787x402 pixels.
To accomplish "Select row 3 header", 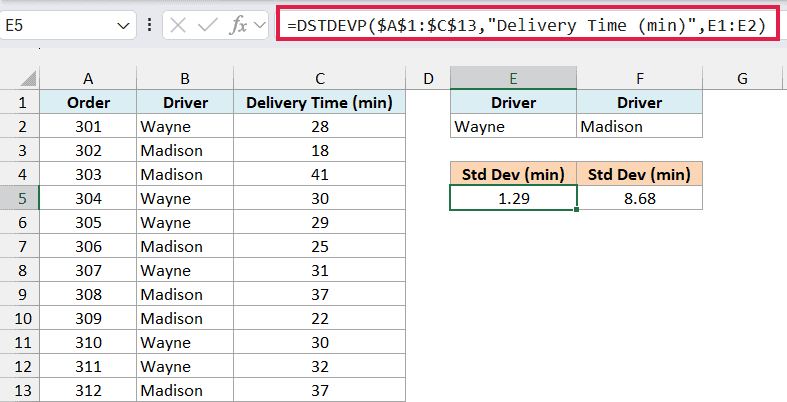I will 22,150.
